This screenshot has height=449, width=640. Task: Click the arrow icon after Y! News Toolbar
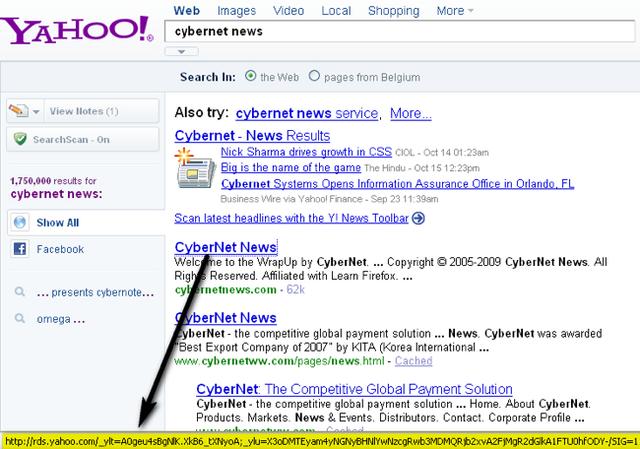coord(418,218)
